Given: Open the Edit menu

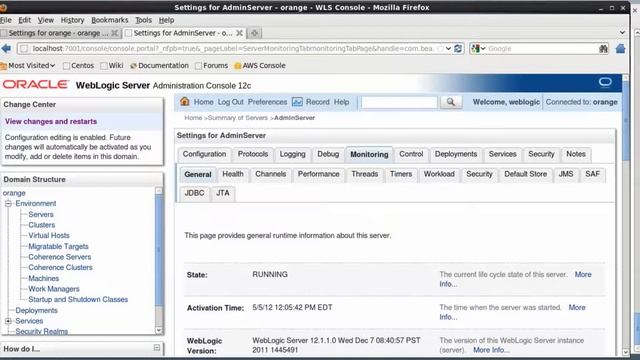Looking at the screenshot, I should click(x=24, y=20).
